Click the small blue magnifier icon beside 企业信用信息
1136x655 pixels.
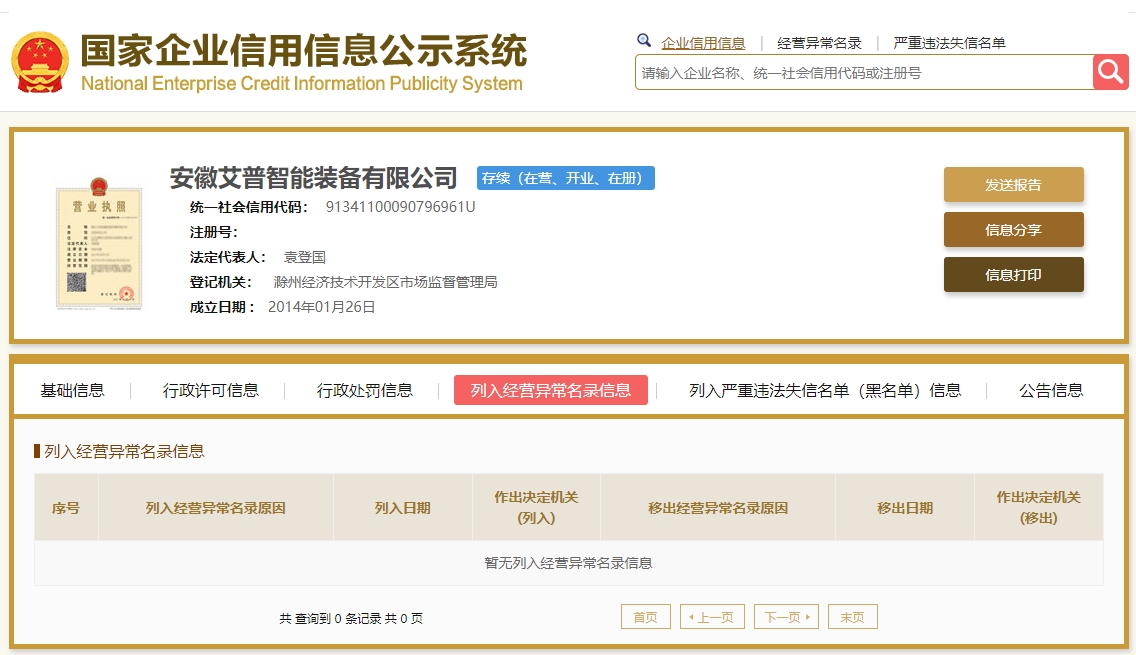(x=643, y=41)
